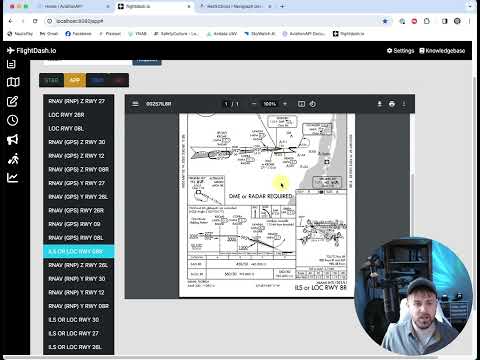The image size is (480, 360).
Task: Open the line chart sidebar icon
Action: (13, 177)
